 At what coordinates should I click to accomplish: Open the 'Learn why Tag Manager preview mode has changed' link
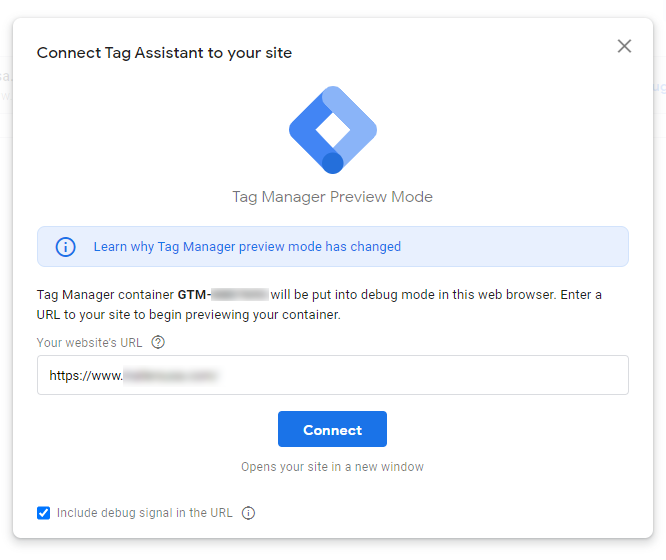click(247, 247)
